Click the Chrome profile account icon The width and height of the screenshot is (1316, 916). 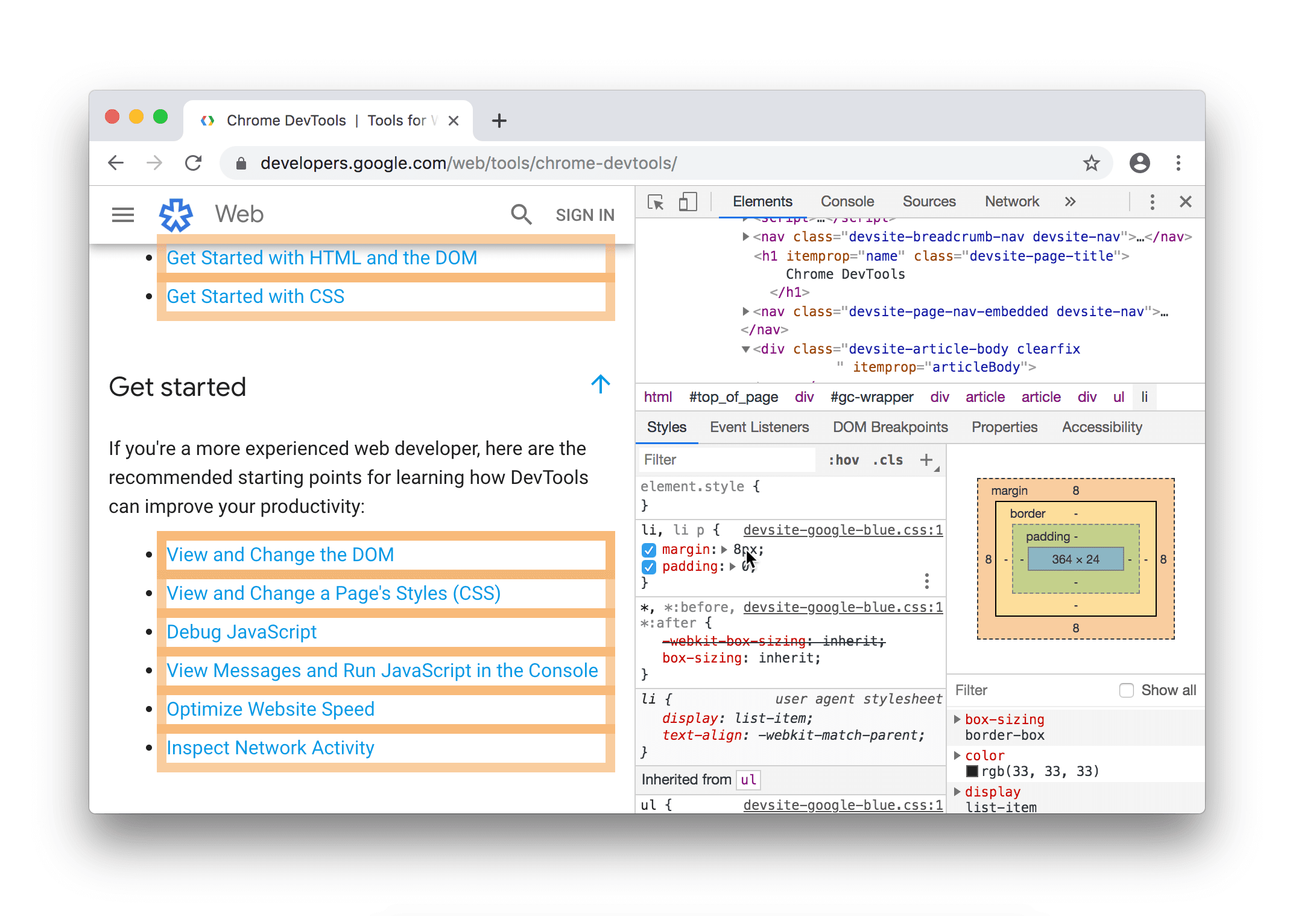(x=1138, y=163)
